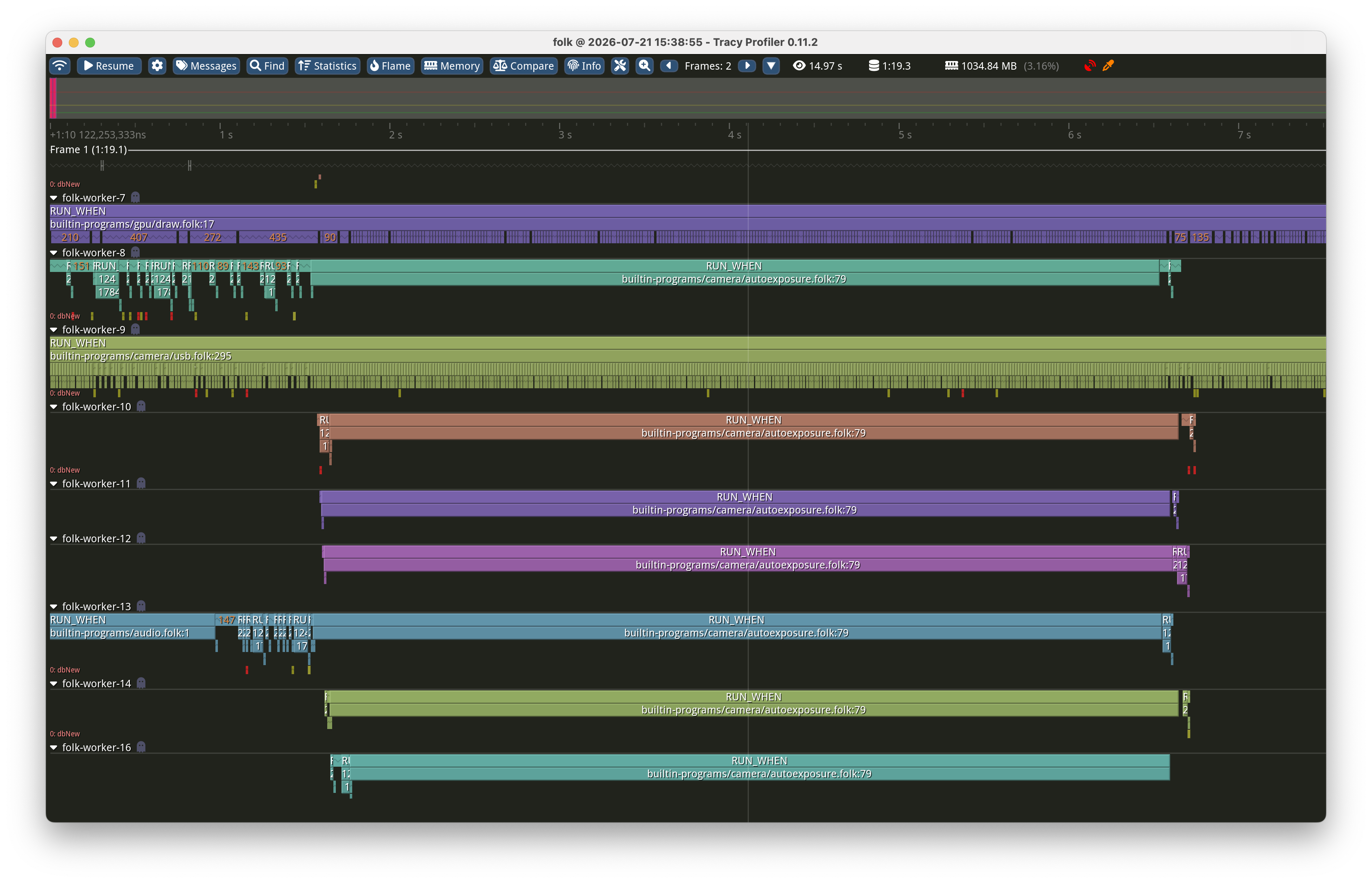This screenshot has height=883, width=1372.
Task: Go to previous frame arrow
Action: tap(668, 66)
